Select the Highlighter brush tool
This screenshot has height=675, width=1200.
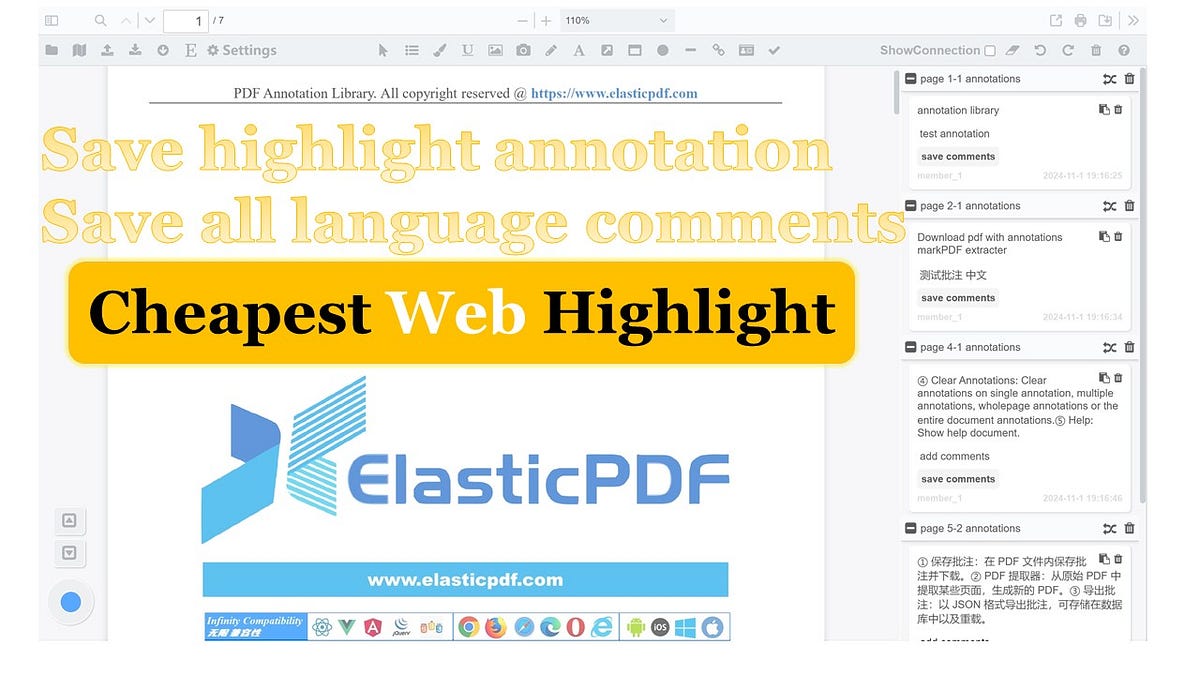point(439,50)
